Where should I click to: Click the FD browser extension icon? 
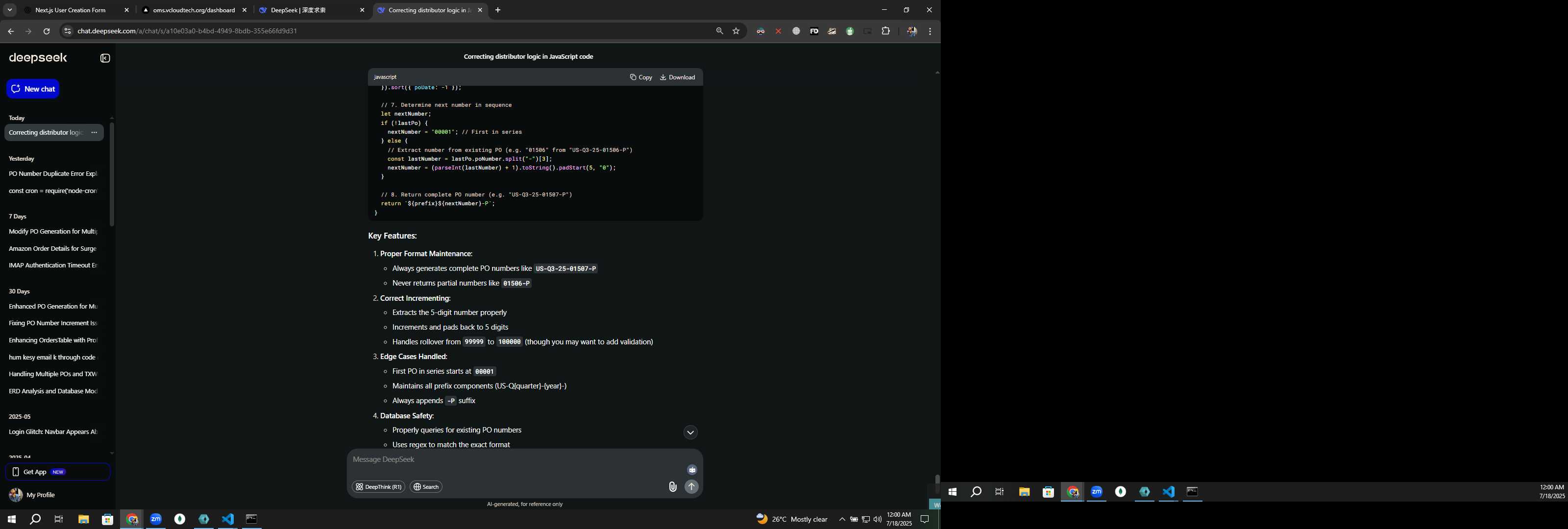coord(814,32)
